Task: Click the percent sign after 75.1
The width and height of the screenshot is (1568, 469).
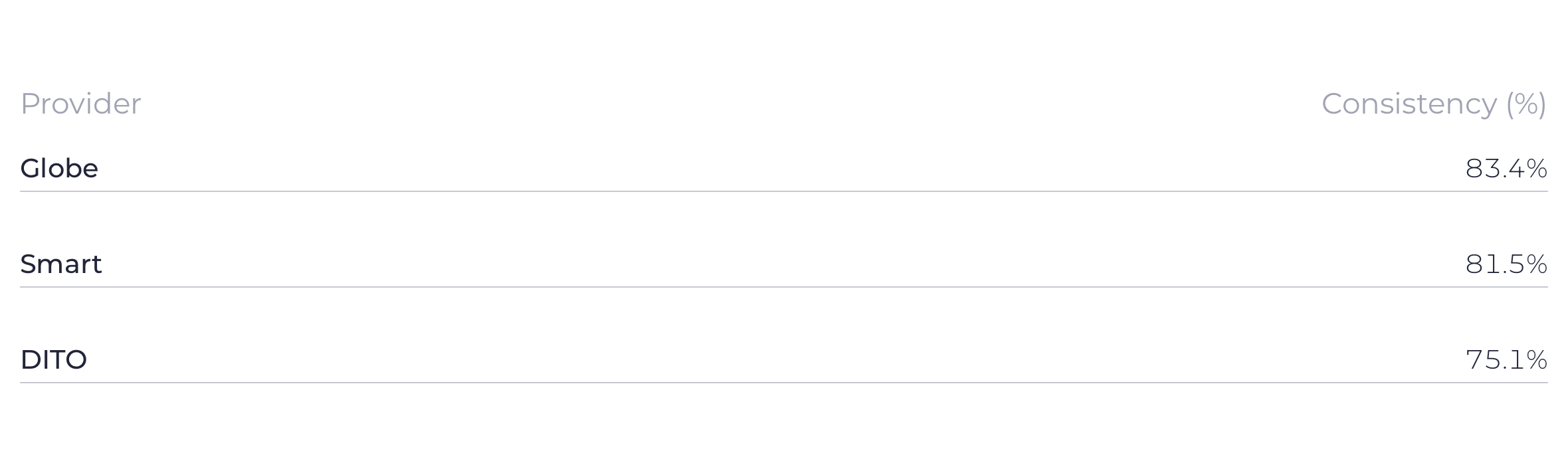Action: click(1537, 360)
